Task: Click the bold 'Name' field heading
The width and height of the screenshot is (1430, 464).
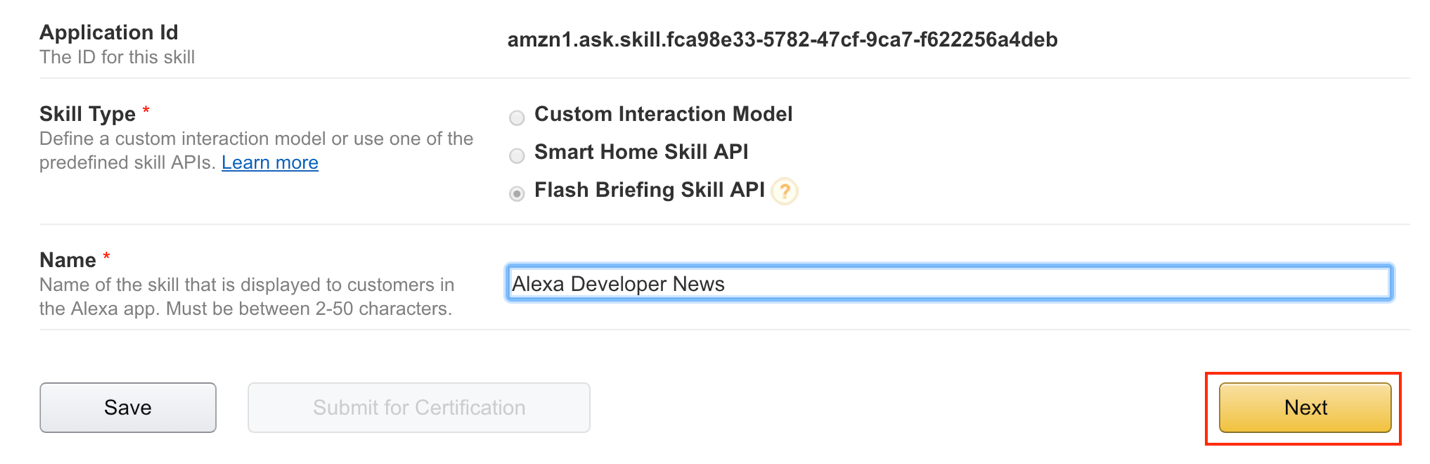Action: pyautogui.click(x=67, y=260)
